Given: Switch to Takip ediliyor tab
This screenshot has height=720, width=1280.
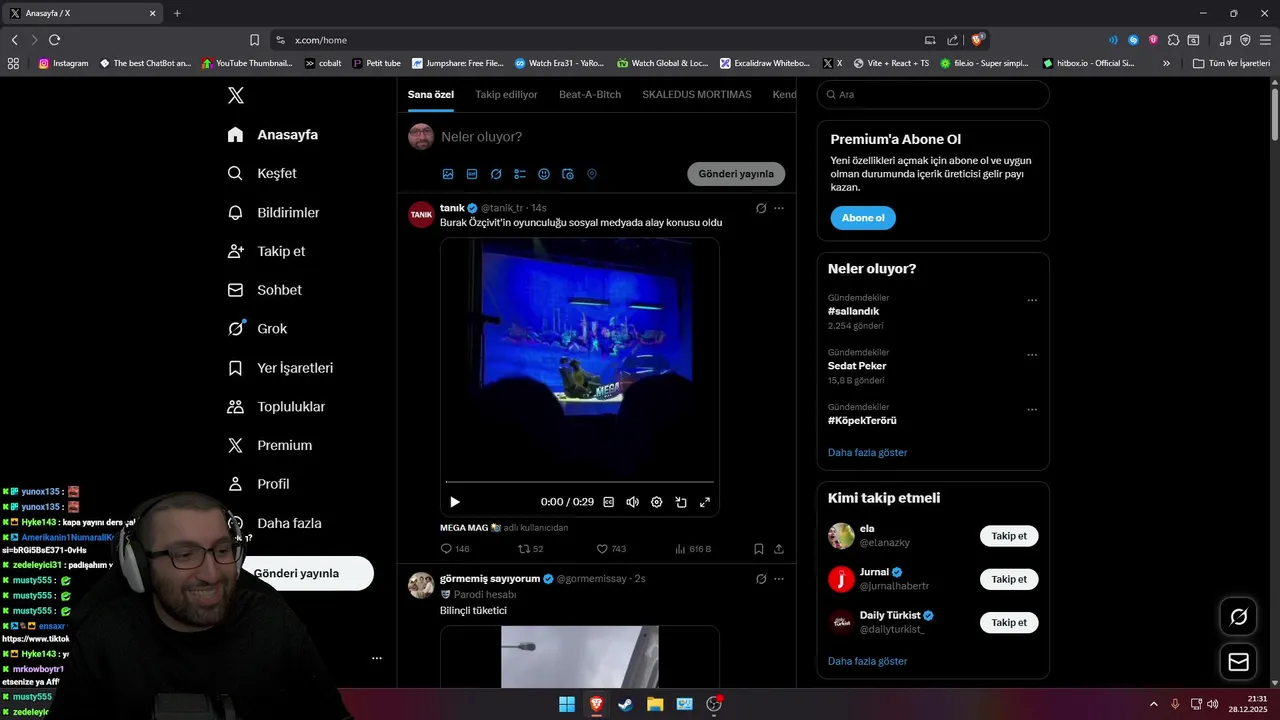Looking at the screenshot, I should [506, 94].
